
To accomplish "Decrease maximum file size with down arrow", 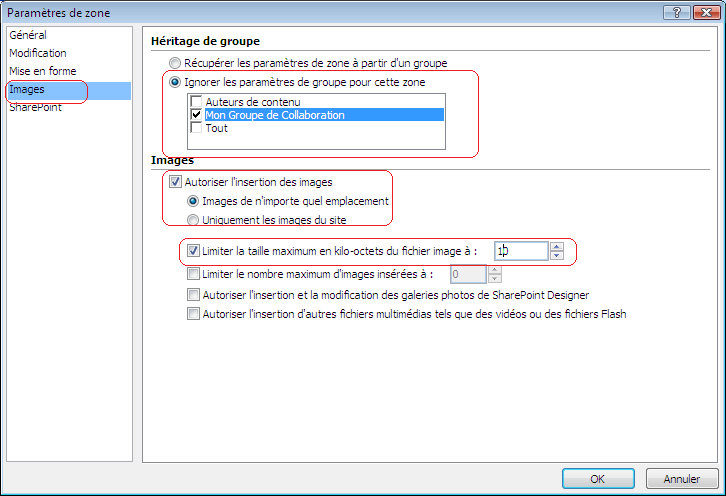I will tap(557, 256).
